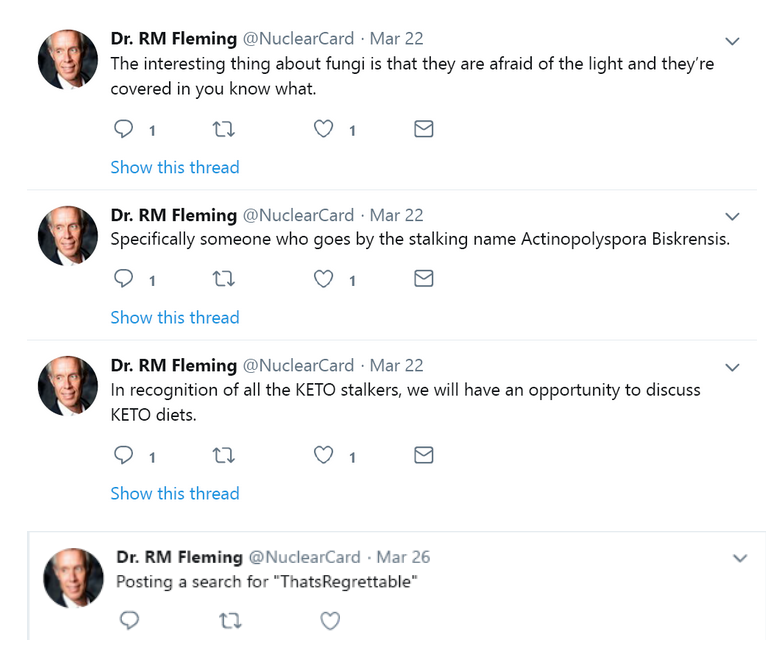Open the @NuclearCard handle on Mar 26 tweet
The height and width of the screenshot is (648, 766).
304,557
